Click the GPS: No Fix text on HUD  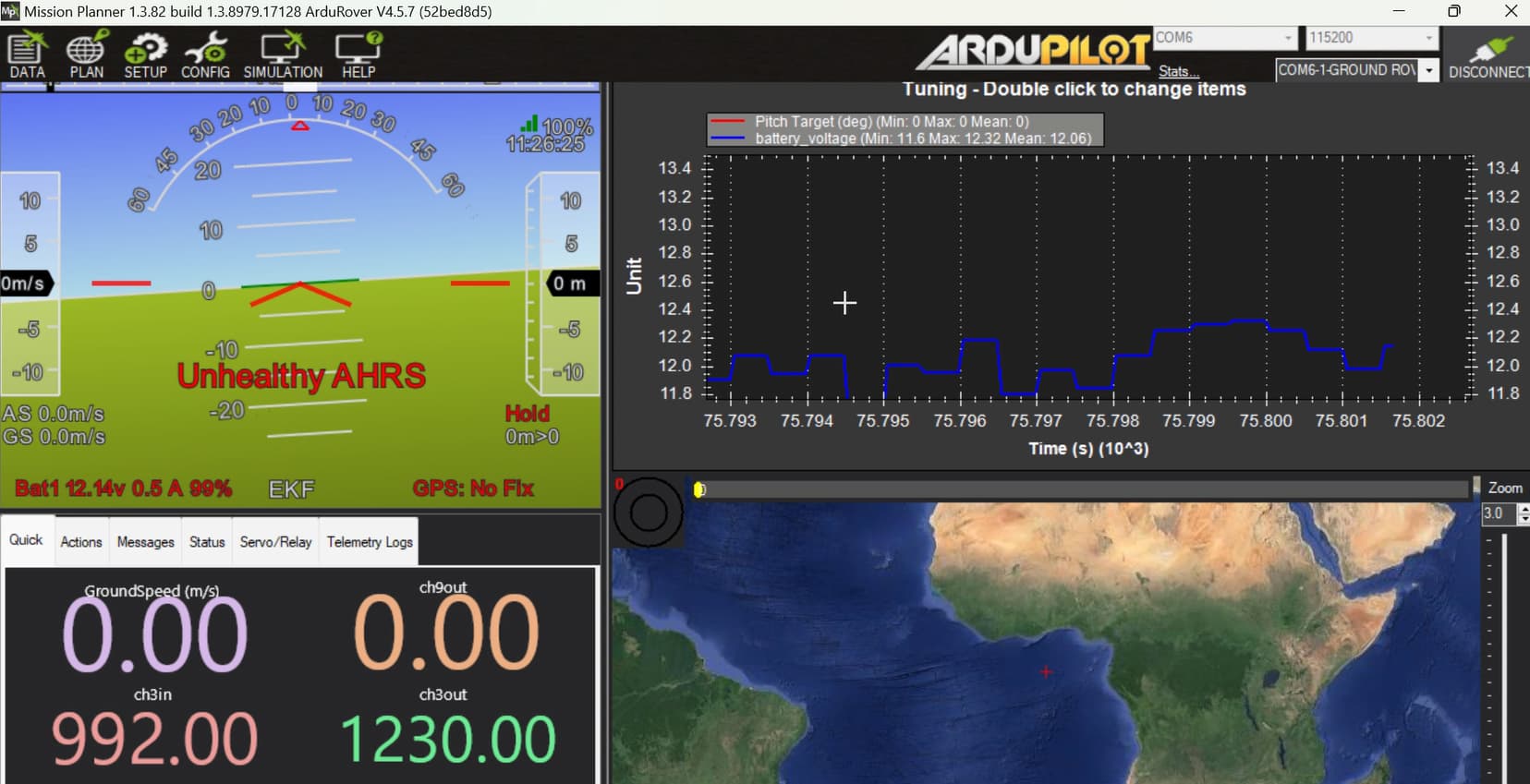click(473, 488)
